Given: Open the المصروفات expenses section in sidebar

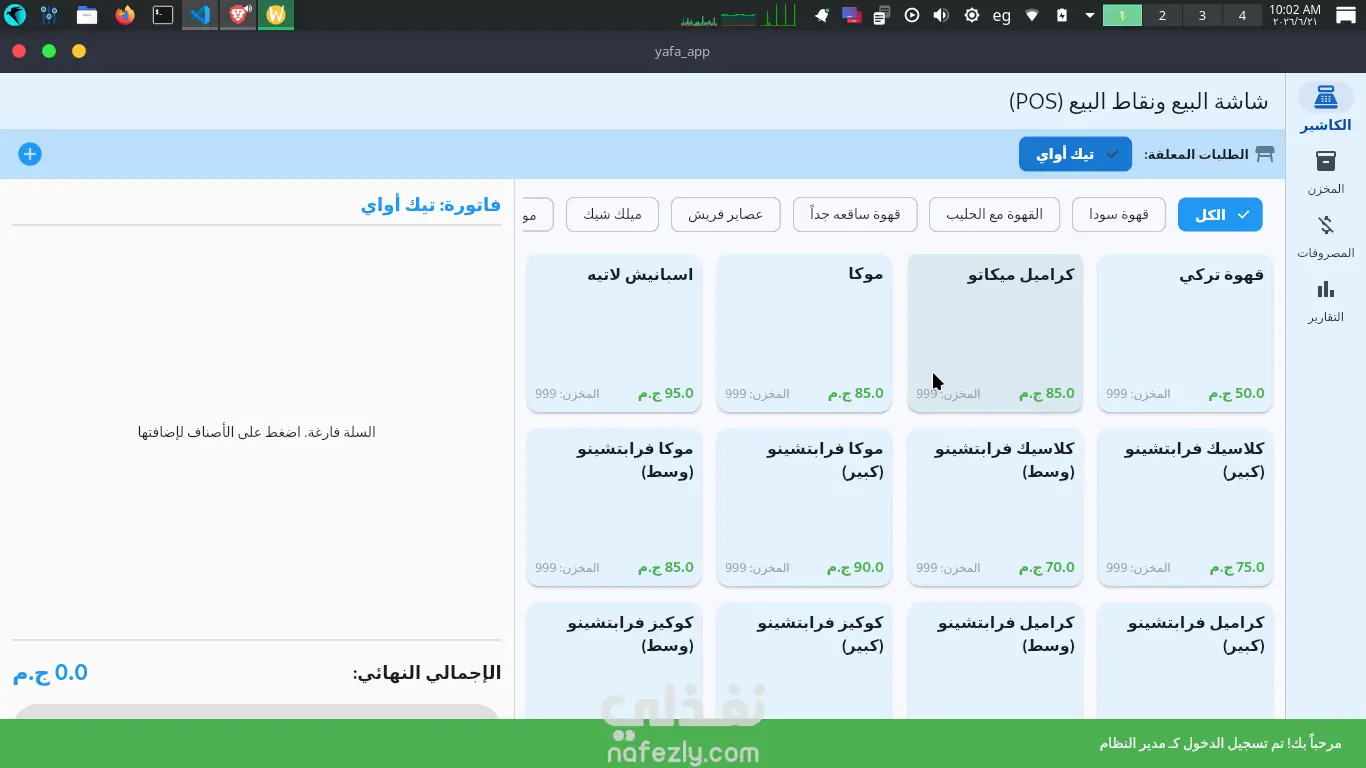Looking at the screenshot, I should point(1326,236).
